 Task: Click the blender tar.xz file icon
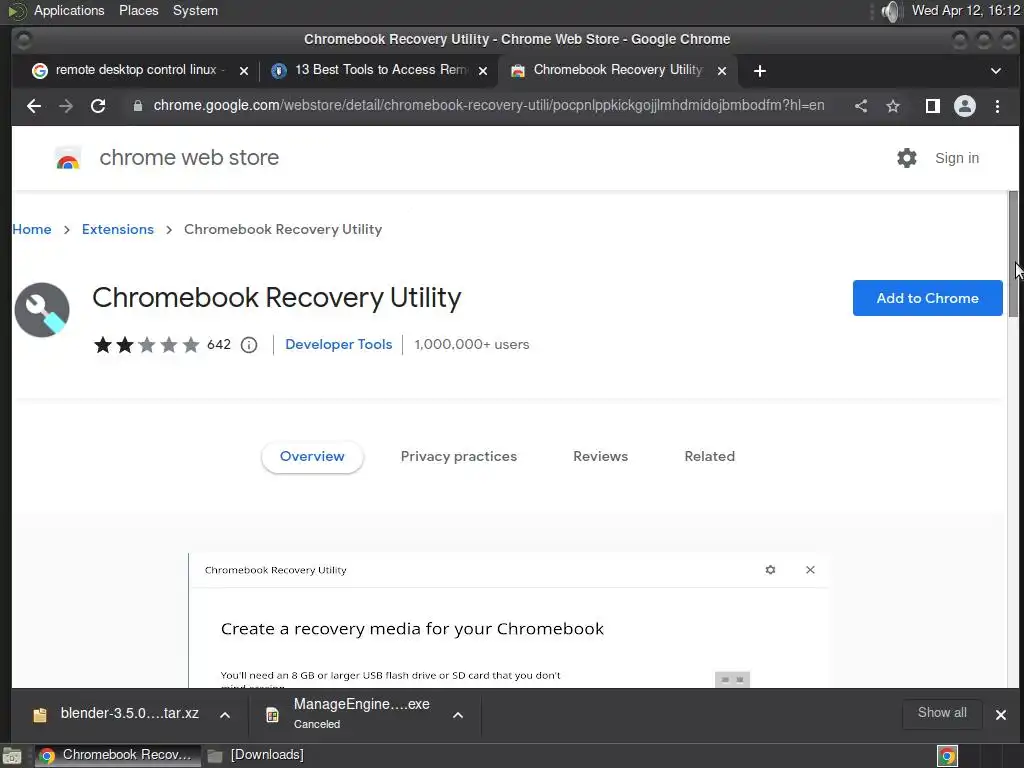pyautogui.click(x=40, y=714)
